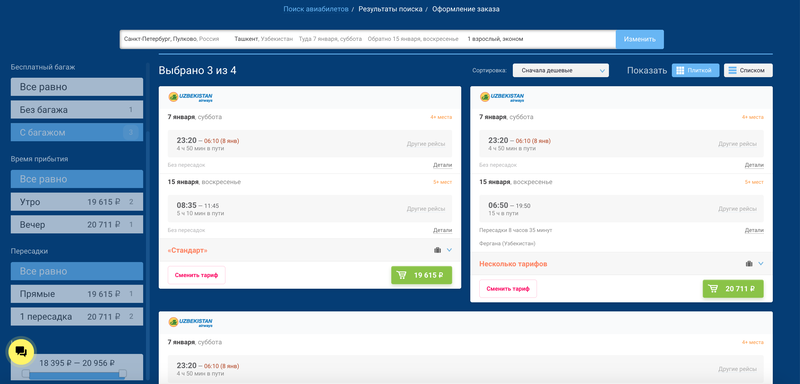Go to Поиск авиабилетов breadcrumb
This screenshot has height=384, width=800.
pos(316,9)
